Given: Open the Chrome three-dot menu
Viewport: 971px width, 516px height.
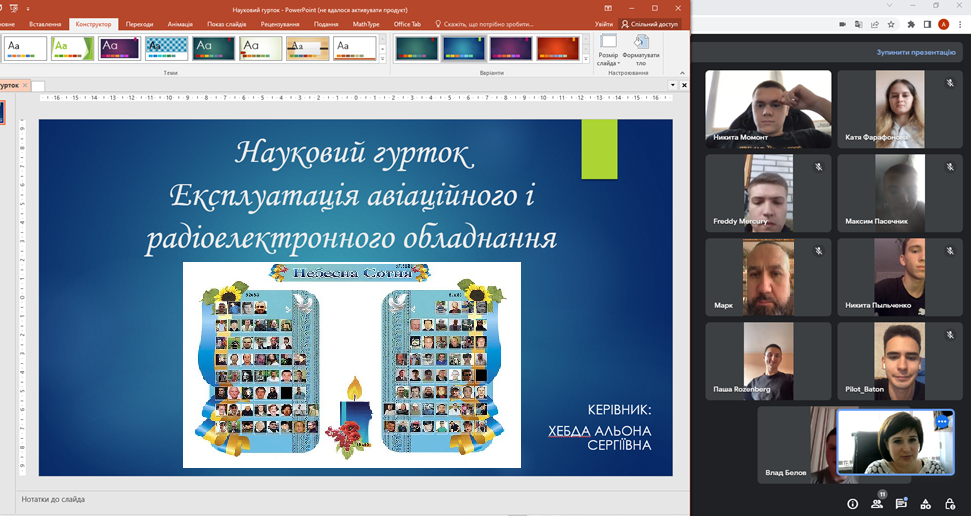Looking at the screenshot, I should tap(958, 24).
